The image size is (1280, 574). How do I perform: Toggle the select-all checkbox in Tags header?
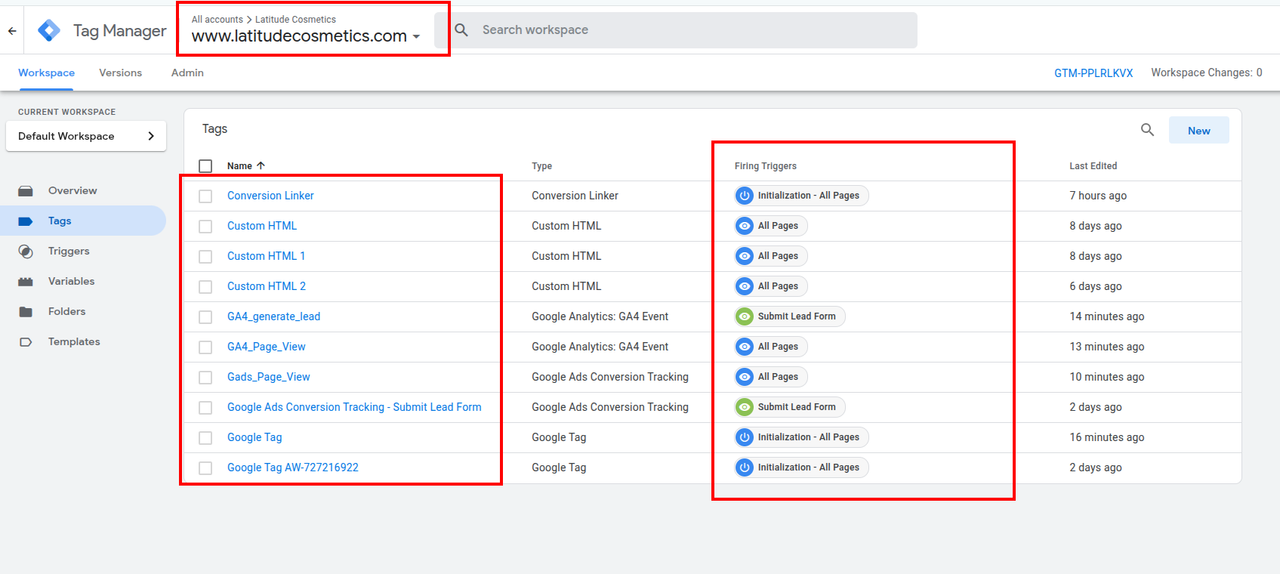205,166
